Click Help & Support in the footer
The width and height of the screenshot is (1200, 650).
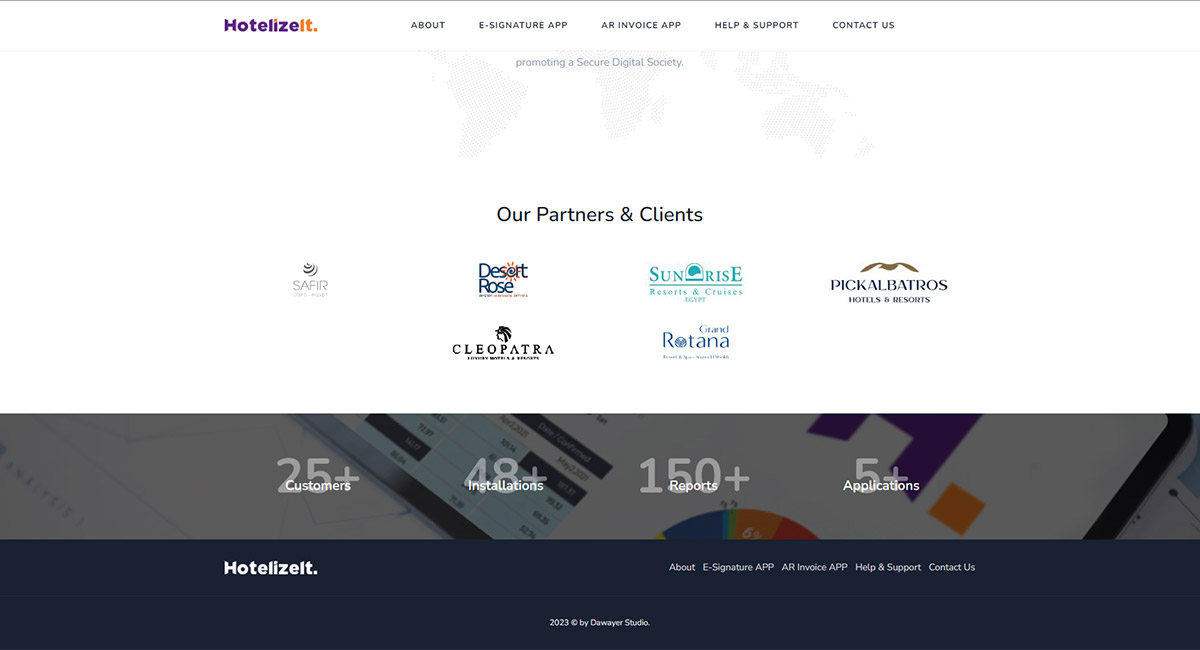888,567
